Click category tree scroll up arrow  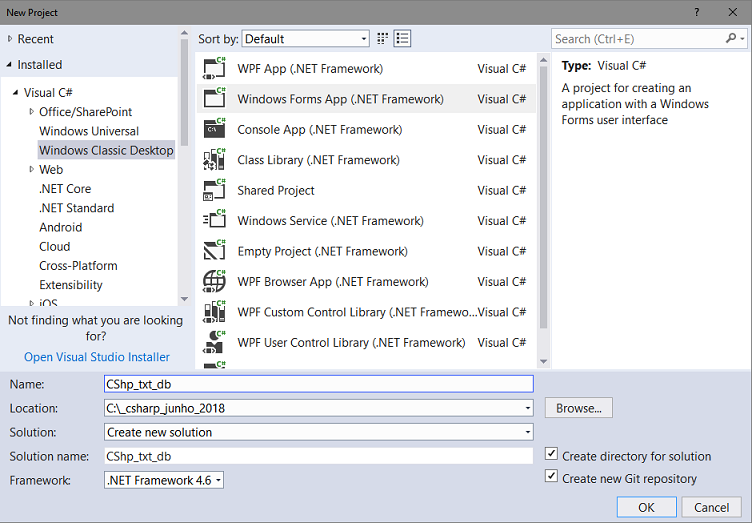184,33
